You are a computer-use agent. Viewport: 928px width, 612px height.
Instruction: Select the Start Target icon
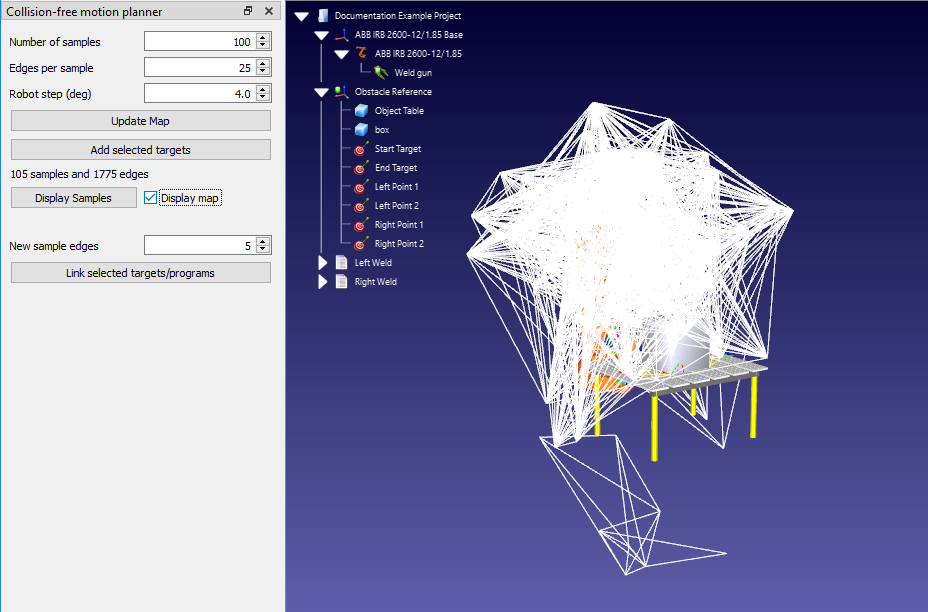[x=361, y=149]
